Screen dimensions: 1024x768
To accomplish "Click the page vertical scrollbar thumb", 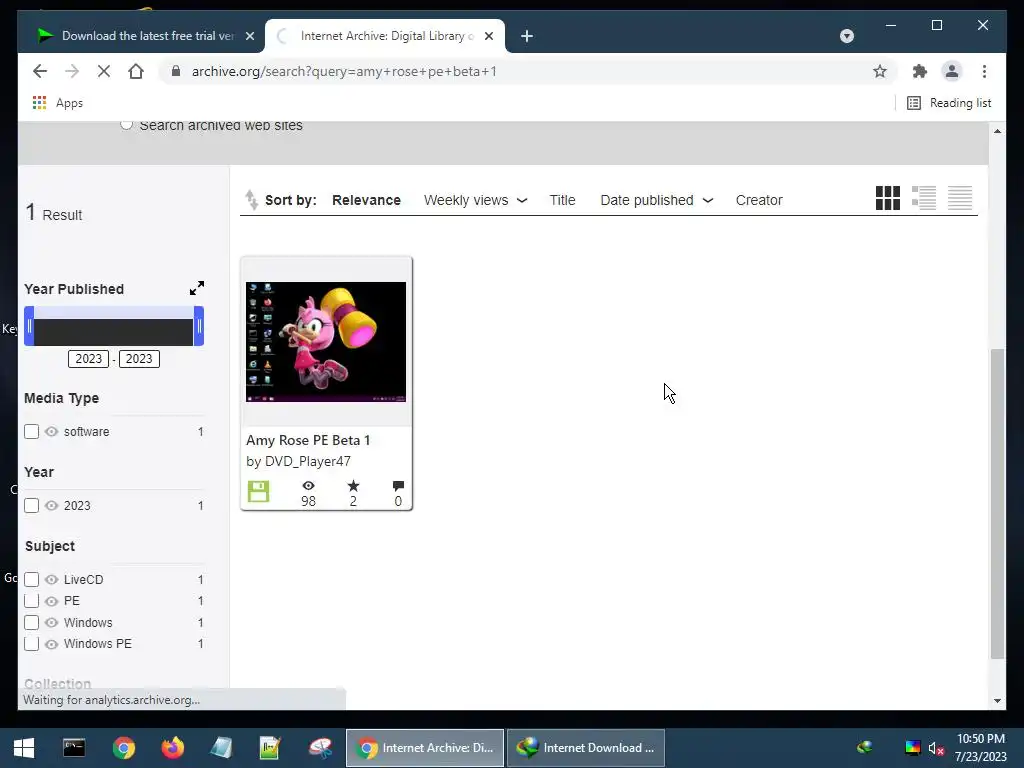I will click(x=997, y=504).
